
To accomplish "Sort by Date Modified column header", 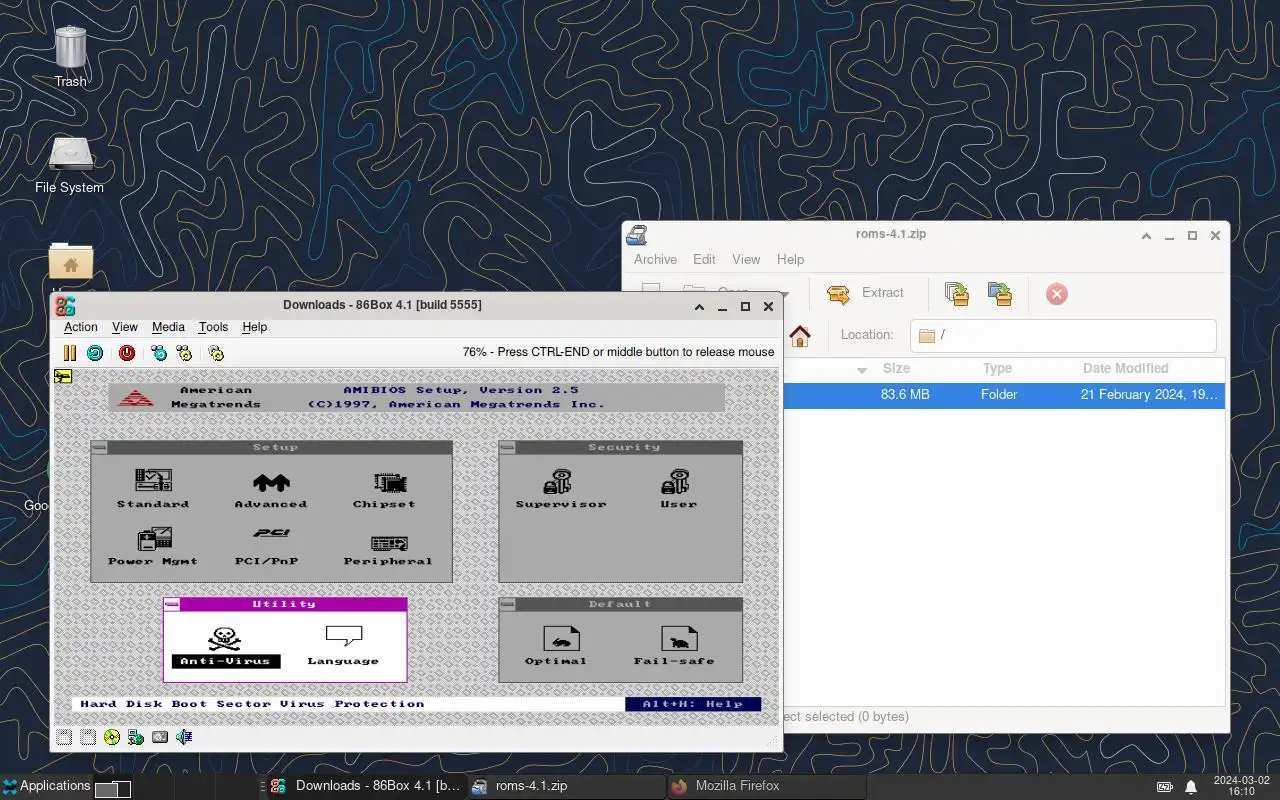I will point(1125,368).
